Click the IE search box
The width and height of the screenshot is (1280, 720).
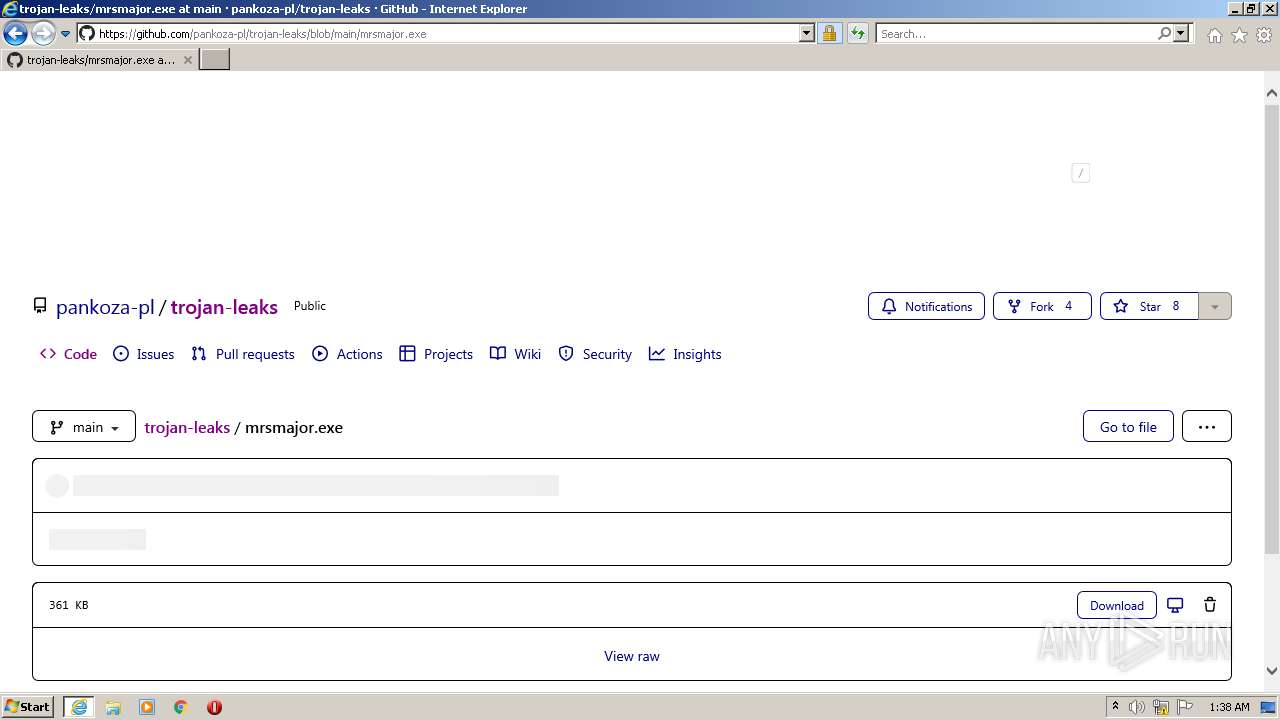[1016, 33]
